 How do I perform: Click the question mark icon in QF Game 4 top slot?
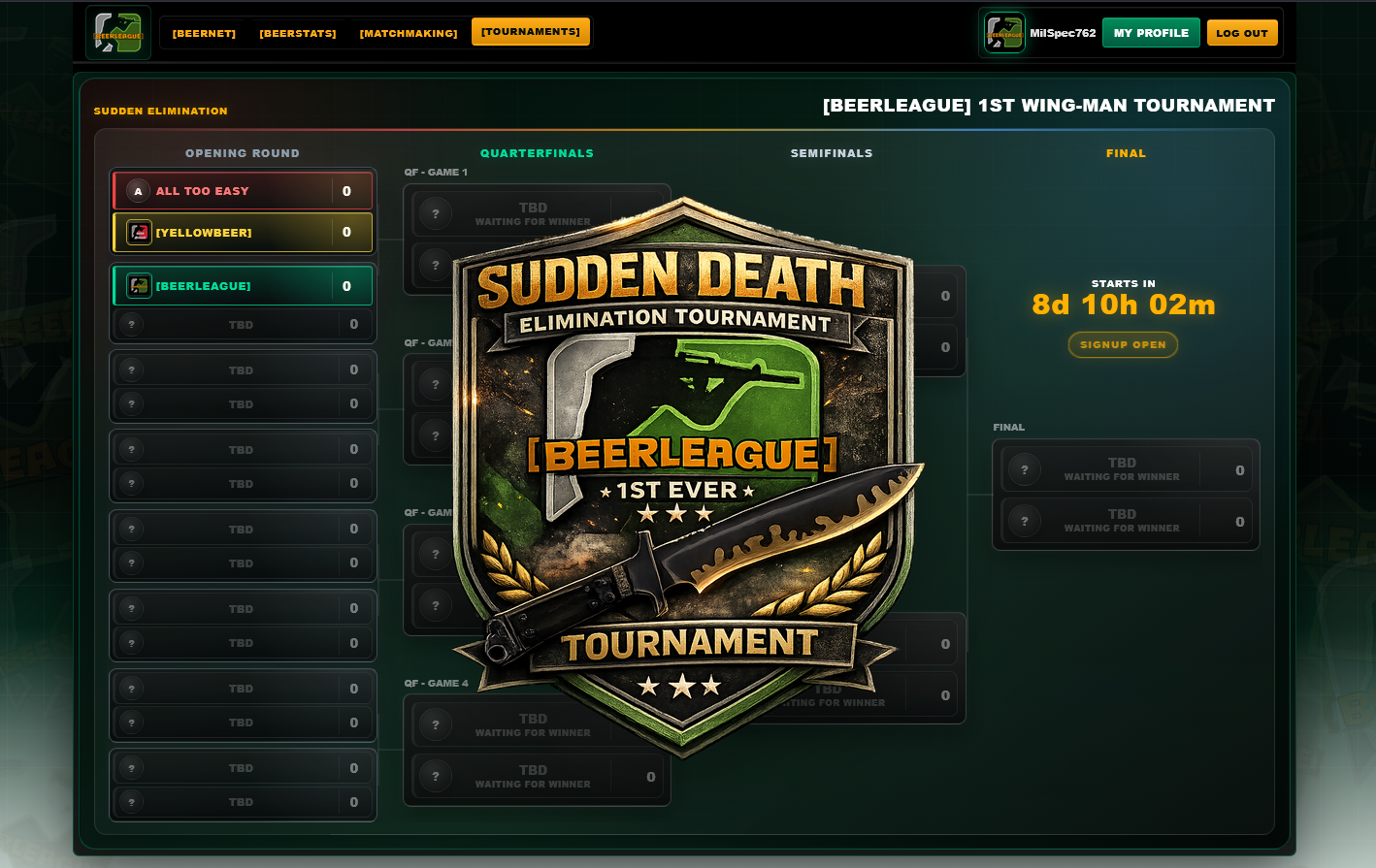click(x=436, y=724)
